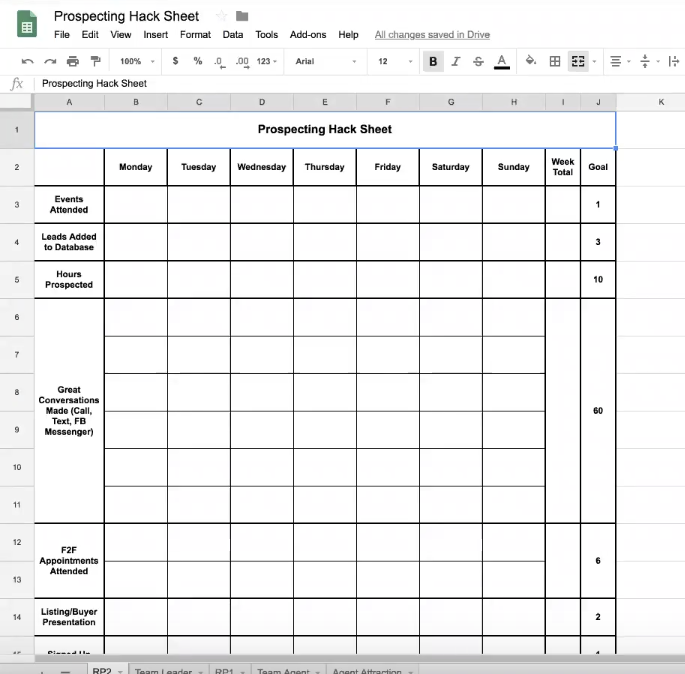Click the F2F Appointments Attended cell
Screen dimensions: 685x674
coord(69,561)
